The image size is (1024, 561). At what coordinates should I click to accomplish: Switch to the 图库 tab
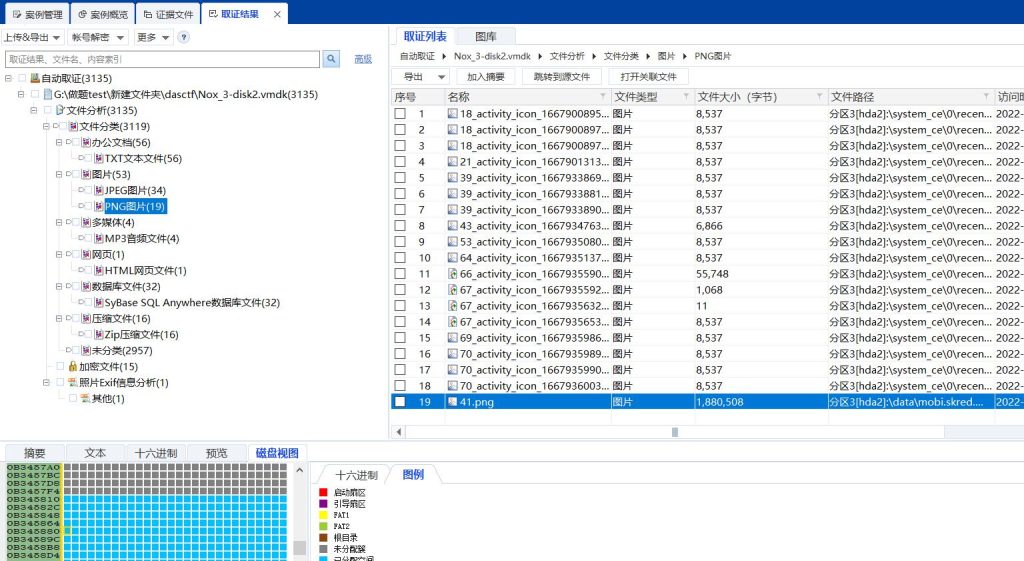coord(486,37)
